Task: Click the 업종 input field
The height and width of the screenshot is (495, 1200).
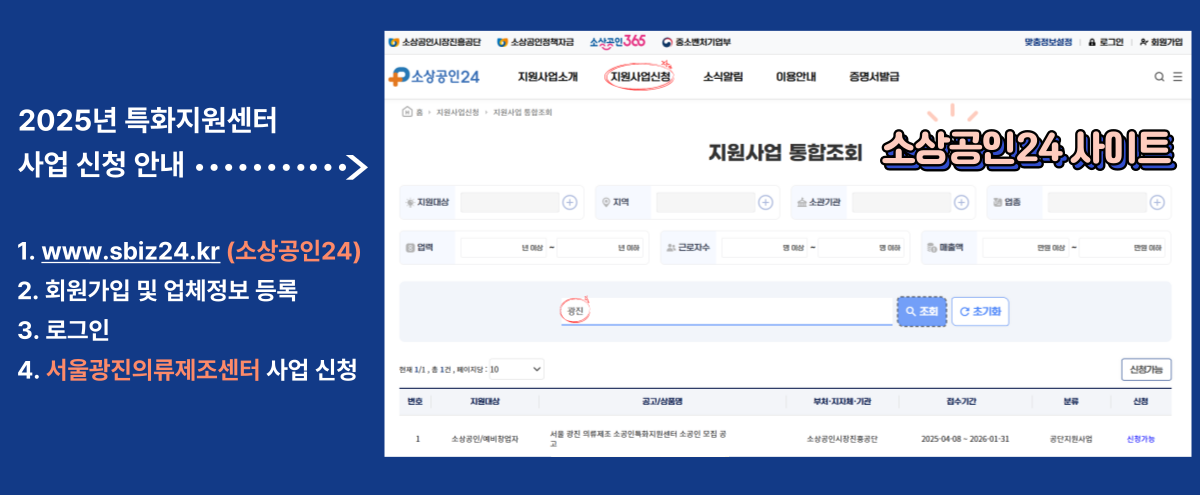Action: (x=1096, y=202)
